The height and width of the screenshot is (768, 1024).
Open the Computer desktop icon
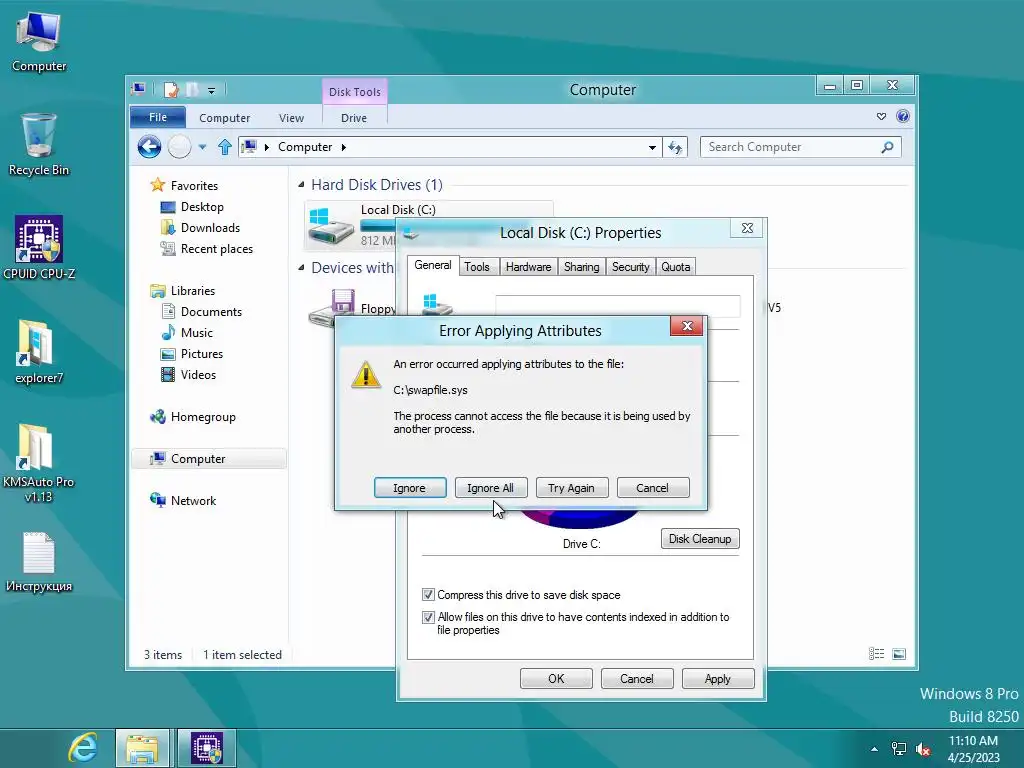coord(39,40)
